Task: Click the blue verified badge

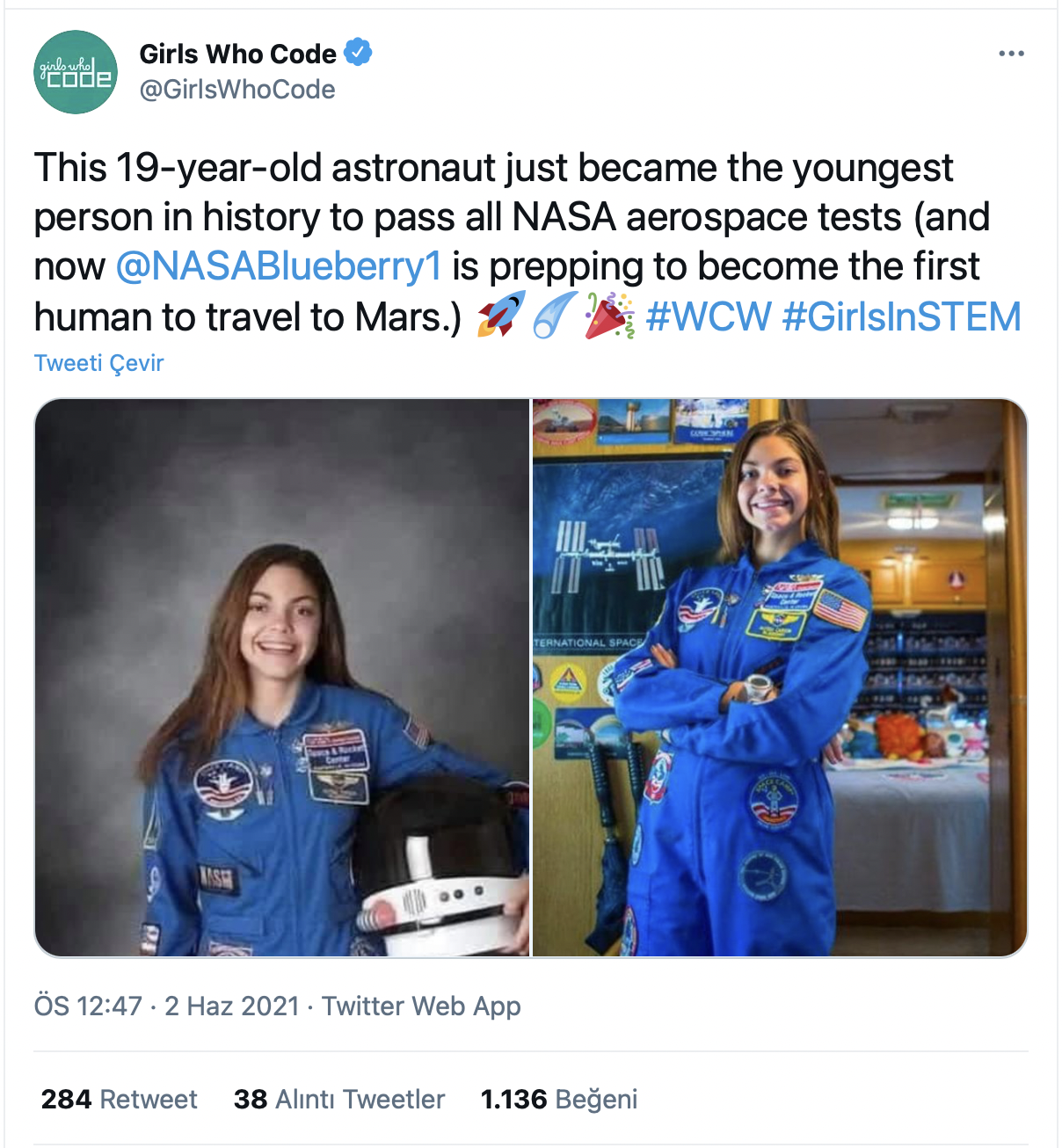Action: click(x=358, y=53)
